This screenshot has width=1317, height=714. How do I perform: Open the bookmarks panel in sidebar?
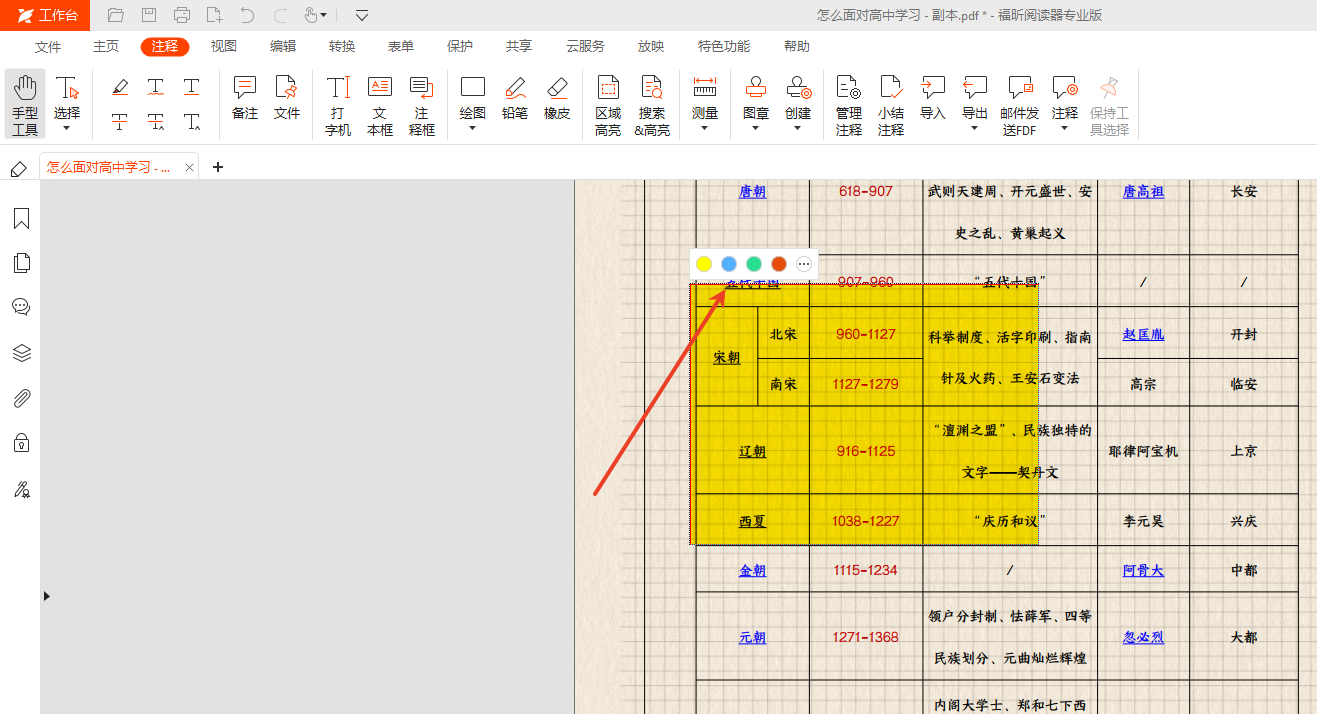click(x=21, y=219)
